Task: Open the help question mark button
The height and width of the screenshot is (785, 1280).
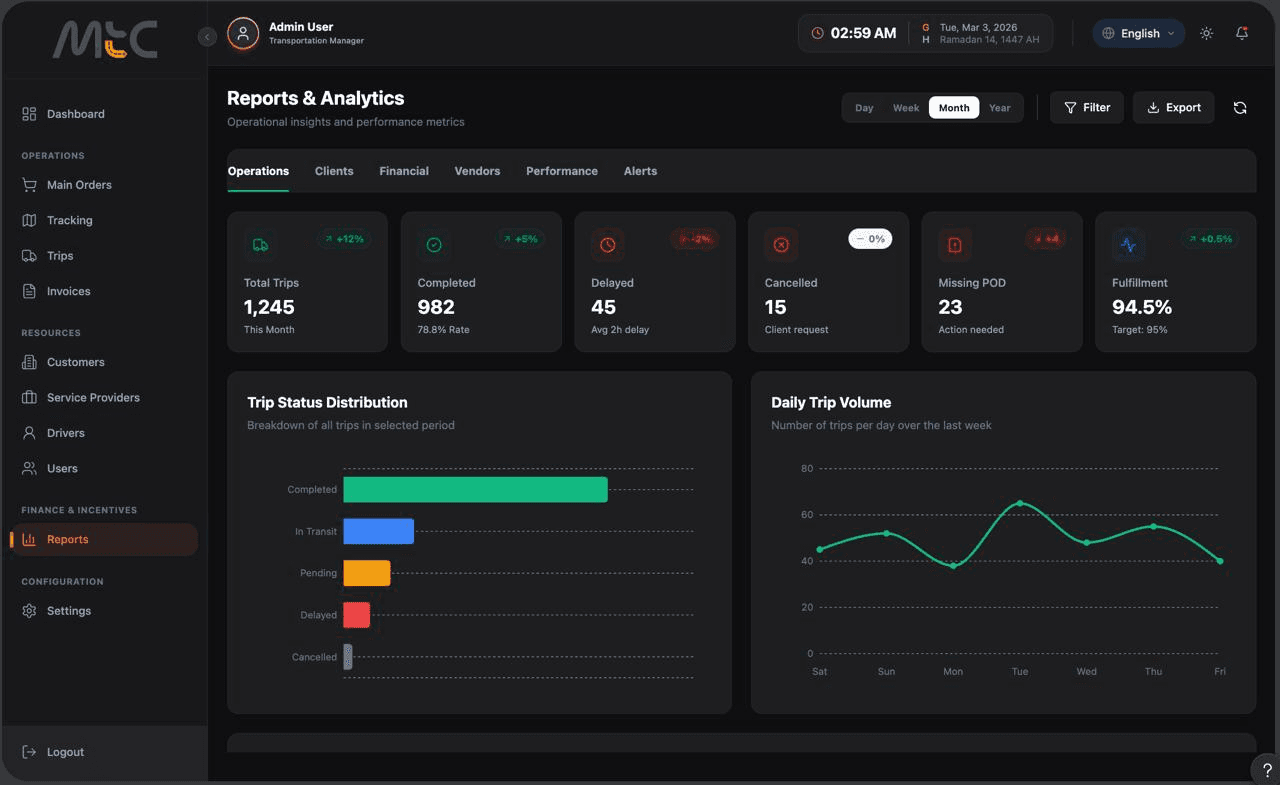Action: pyautogui.click(x=1267, y=770)
